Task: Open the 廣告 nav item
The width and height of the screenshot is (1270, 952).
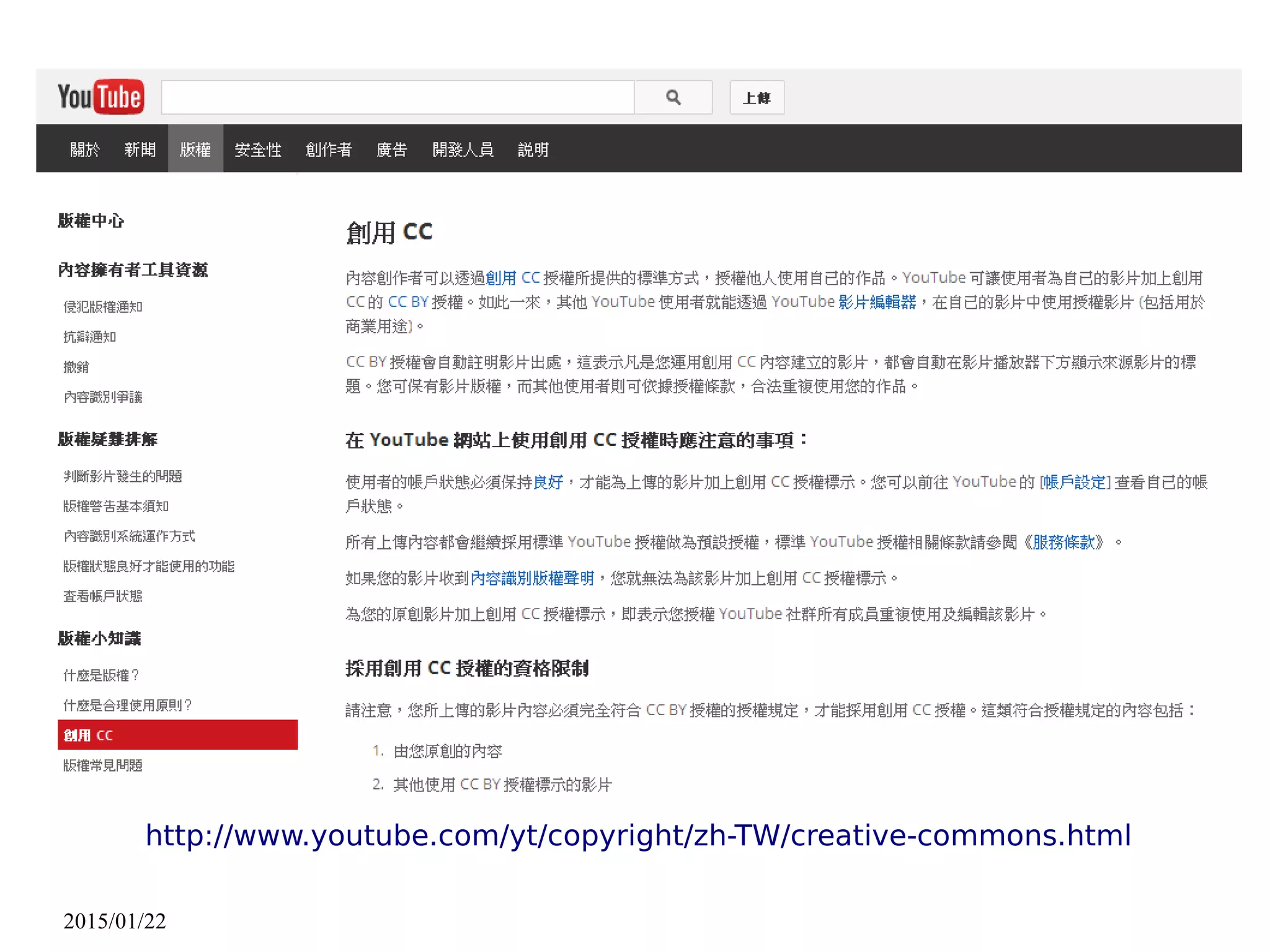Action: click(x=392, y=149)
